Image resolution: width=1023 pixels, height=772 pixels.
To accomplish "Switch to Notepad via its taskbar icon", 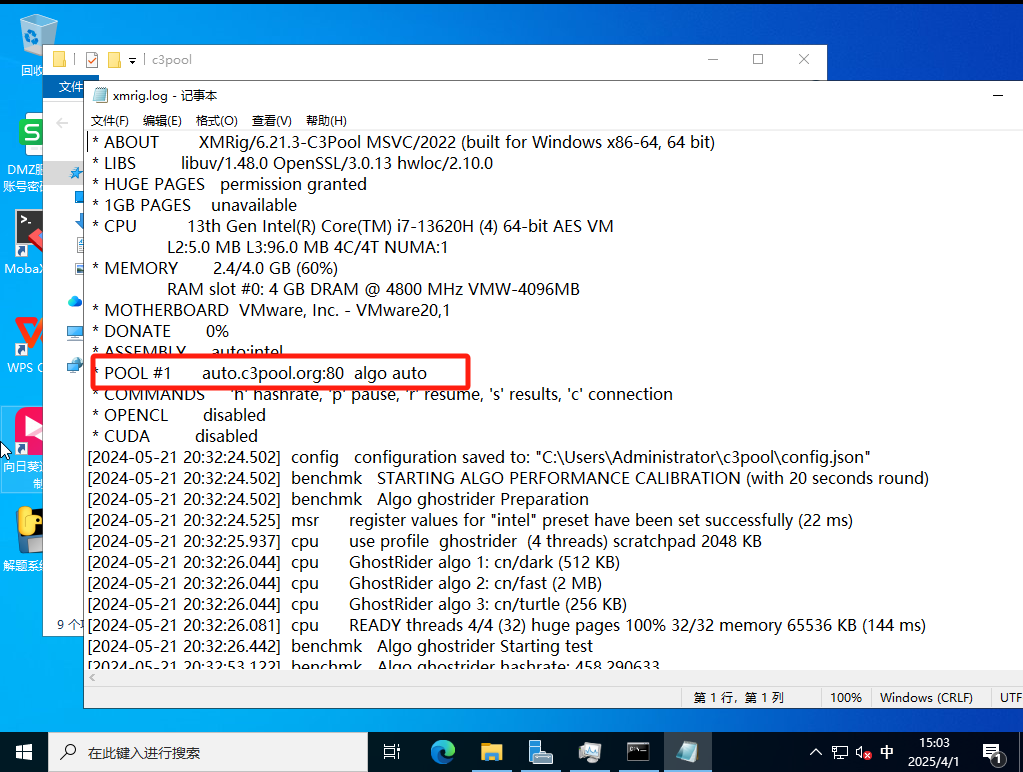I will [x=687, y=752].
